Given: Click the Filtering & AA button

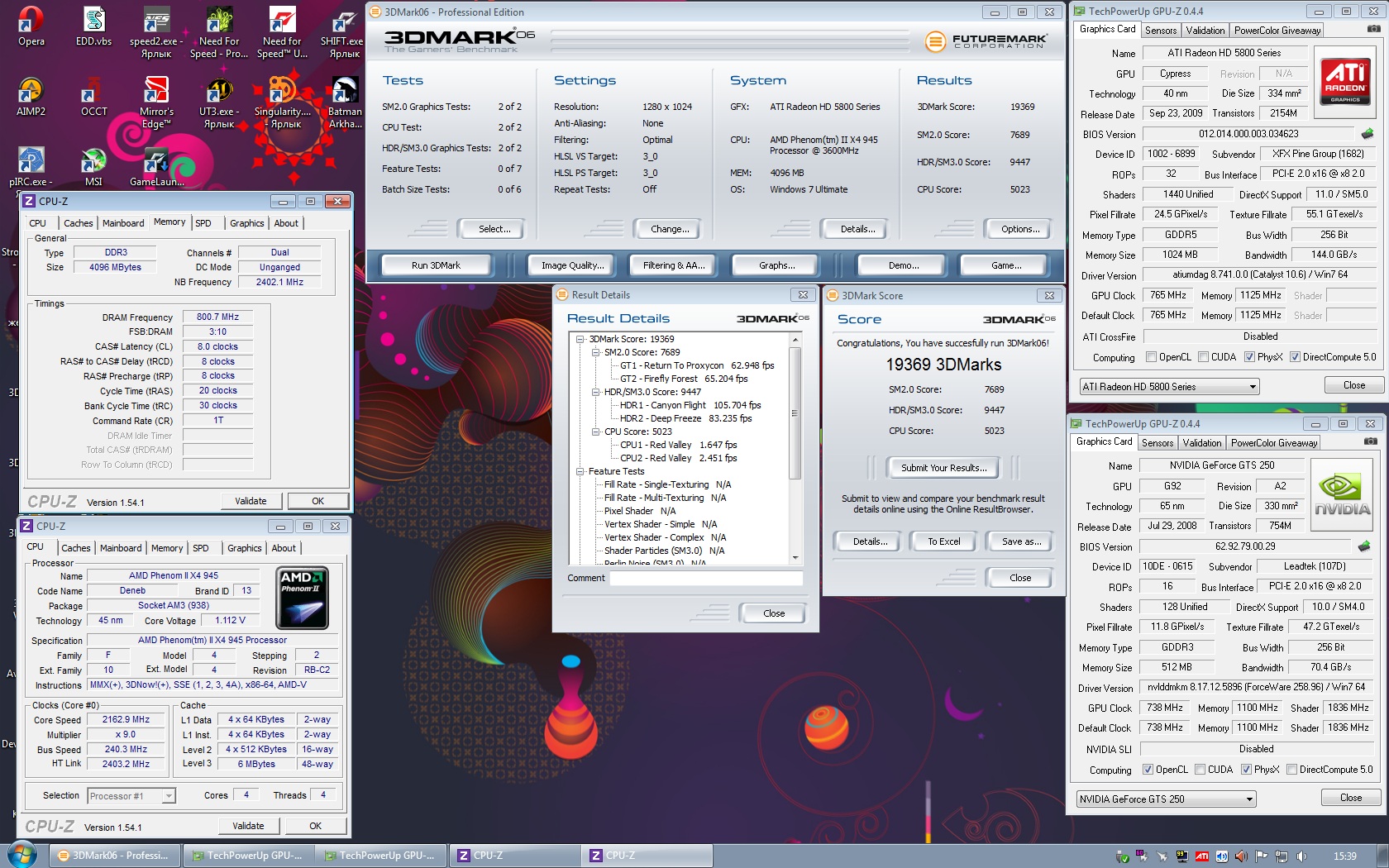Looking at the screenshot, I should point(674,265).
